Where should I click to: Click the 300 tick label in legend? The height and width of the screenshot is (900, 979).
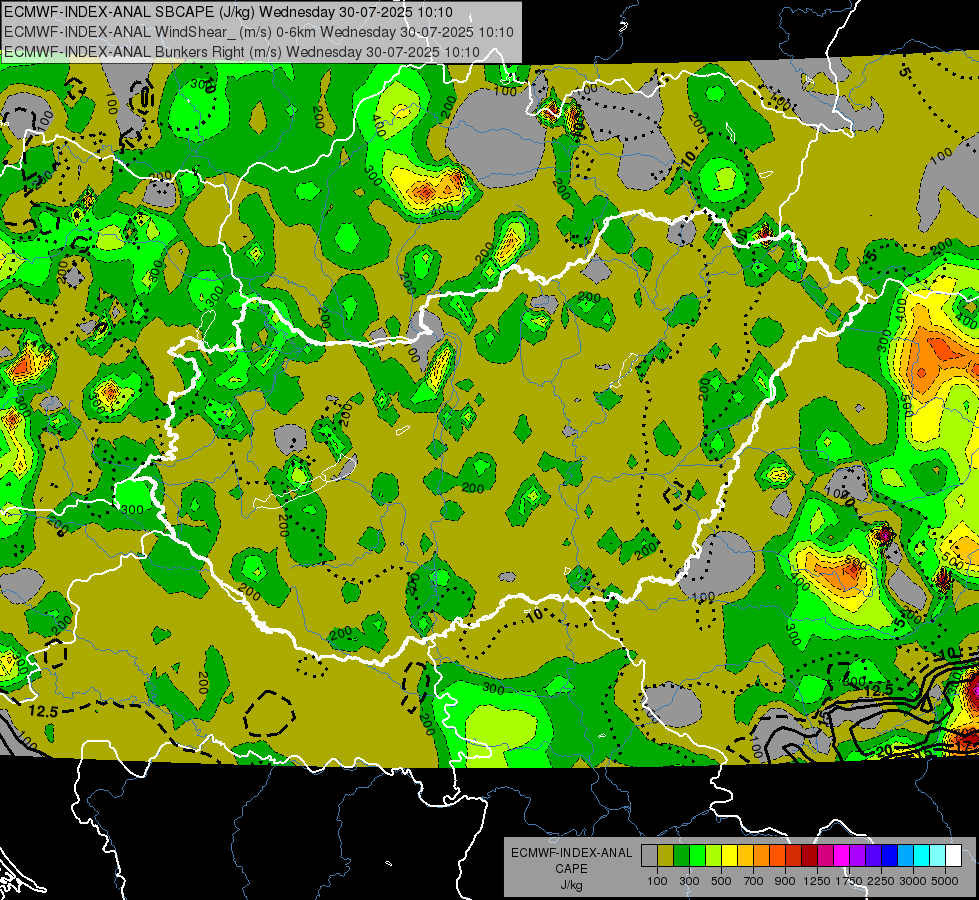(689, 881)
